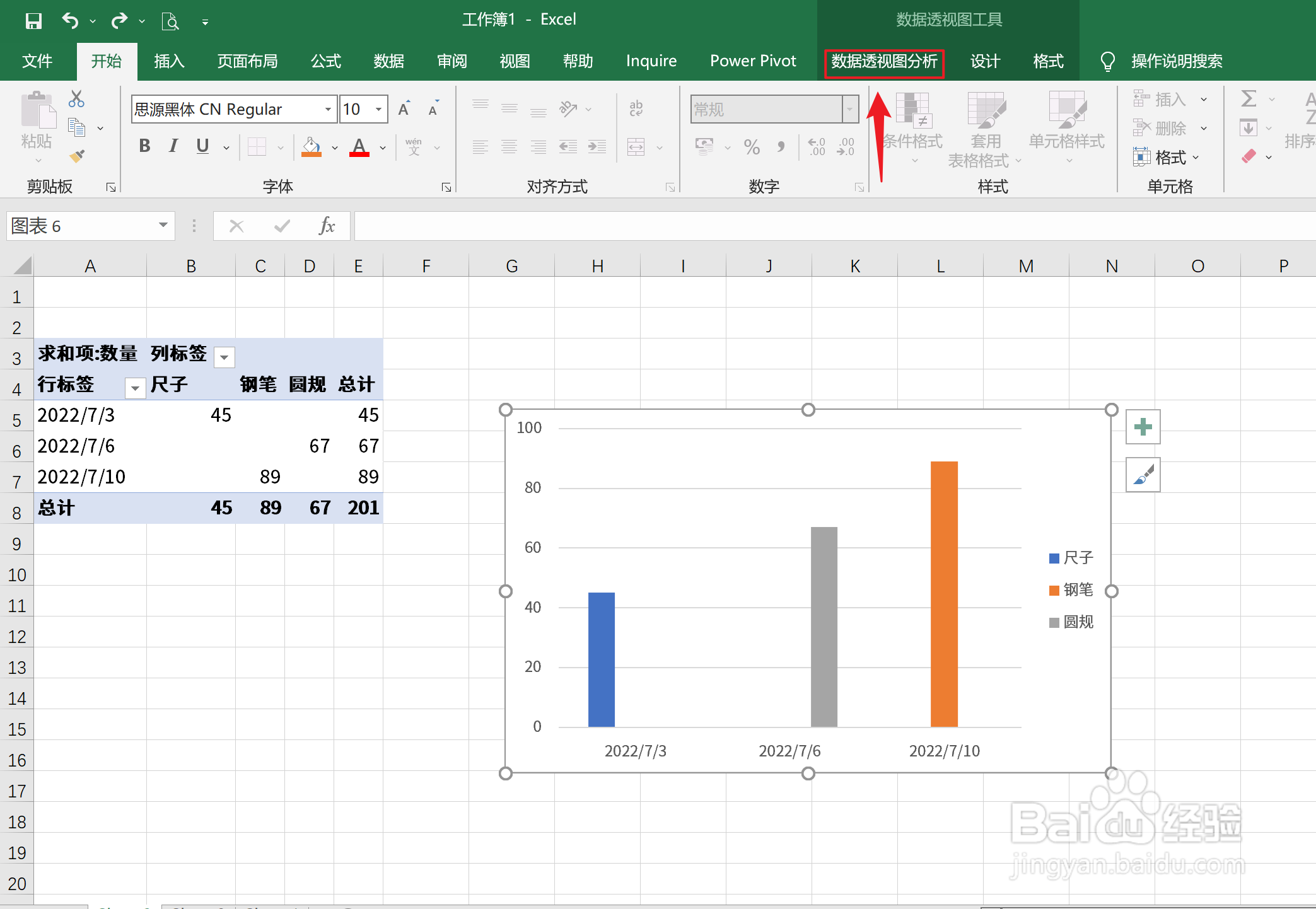Click the Save icon in title bar
The image size is (1316, 909).
pos(33,21)
